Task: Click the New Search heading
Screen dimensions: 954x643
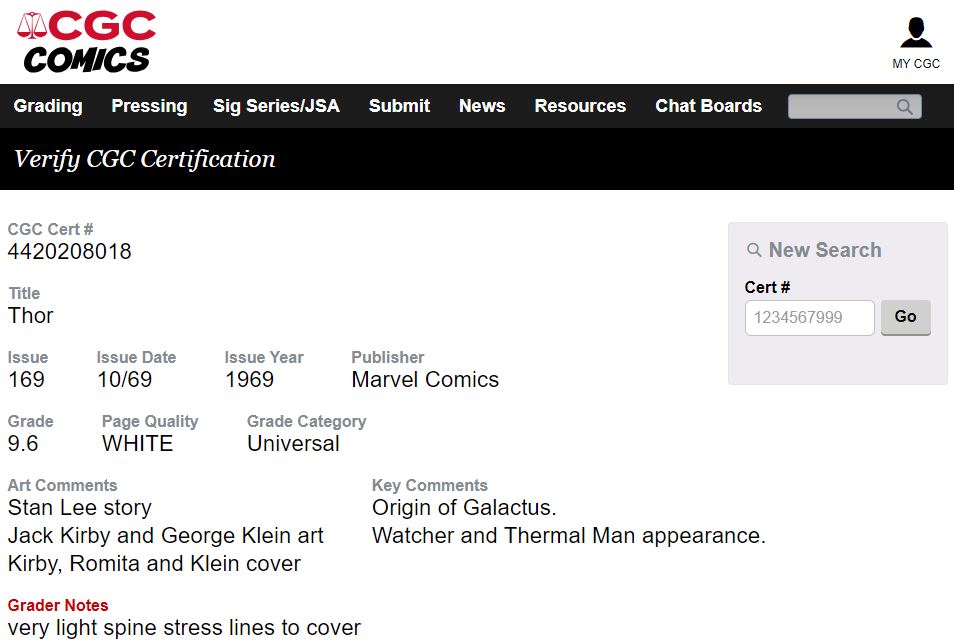Action: point(824,250)
